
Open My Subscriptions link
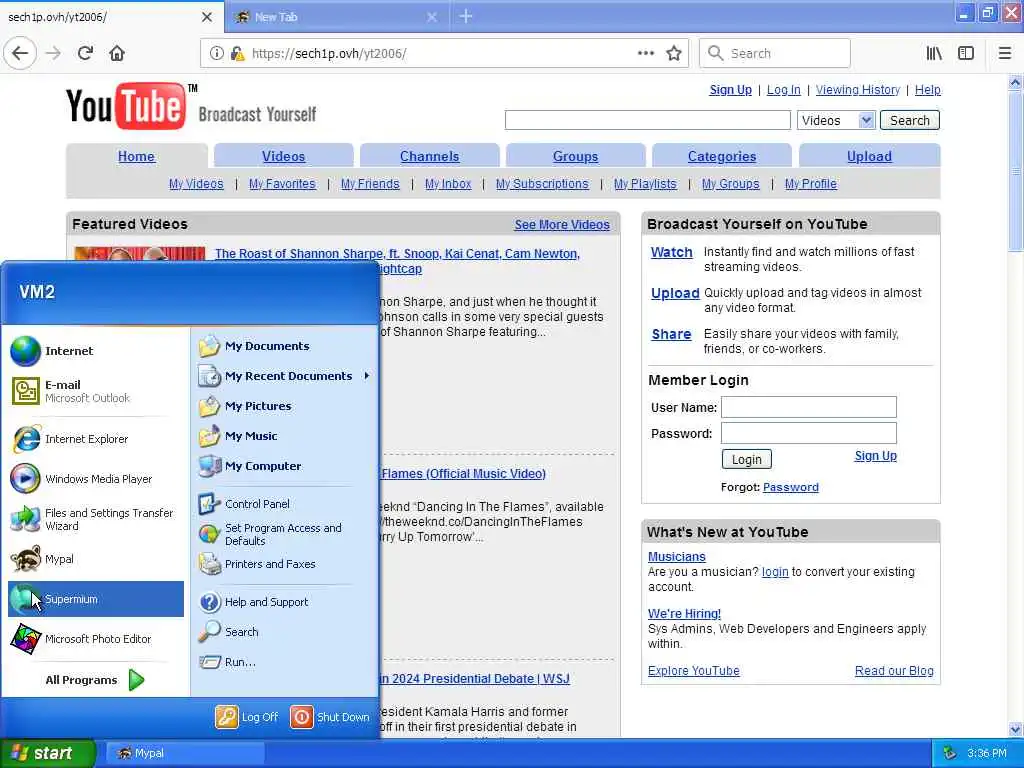(542, 184)
